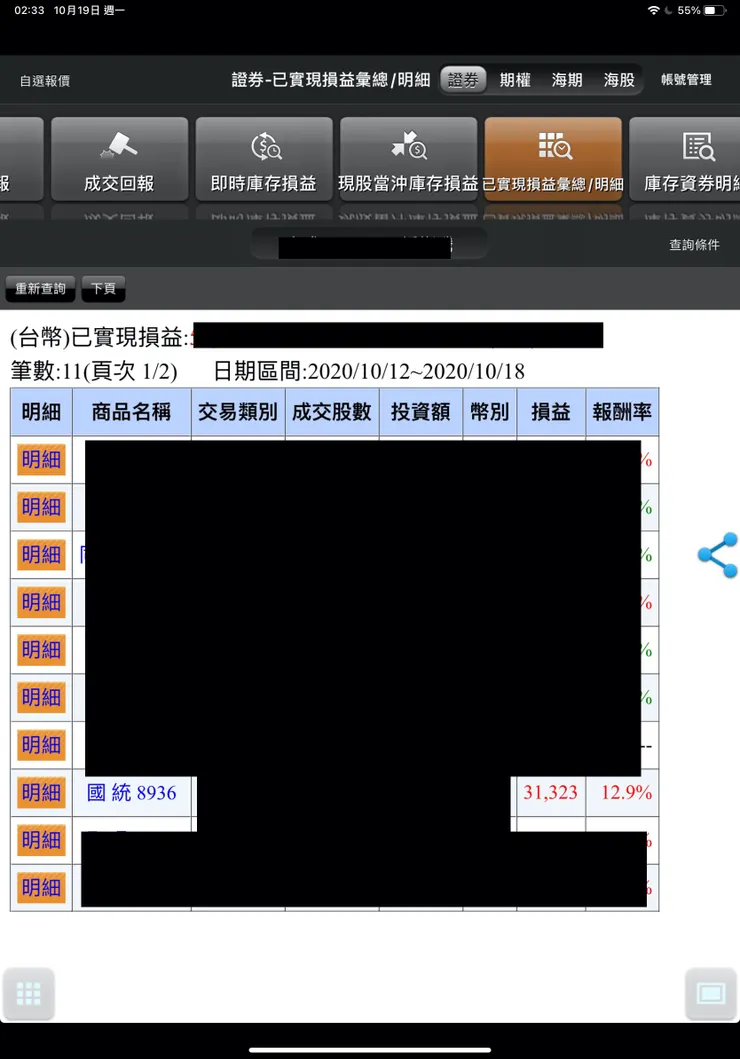Click 國統 8936 stock name
The height and width of the screenshot is (1059, 740).
[132, 792]
